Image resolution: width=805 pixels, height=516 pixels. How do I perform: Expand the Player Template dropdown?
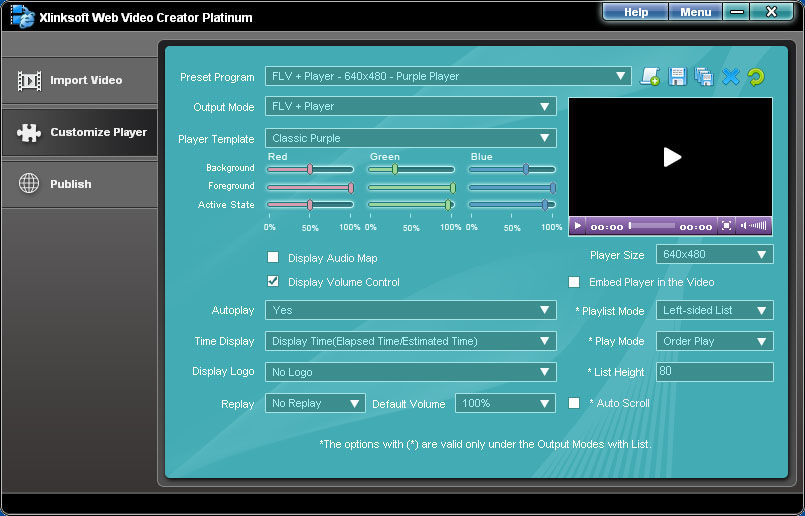coord(411,138)
